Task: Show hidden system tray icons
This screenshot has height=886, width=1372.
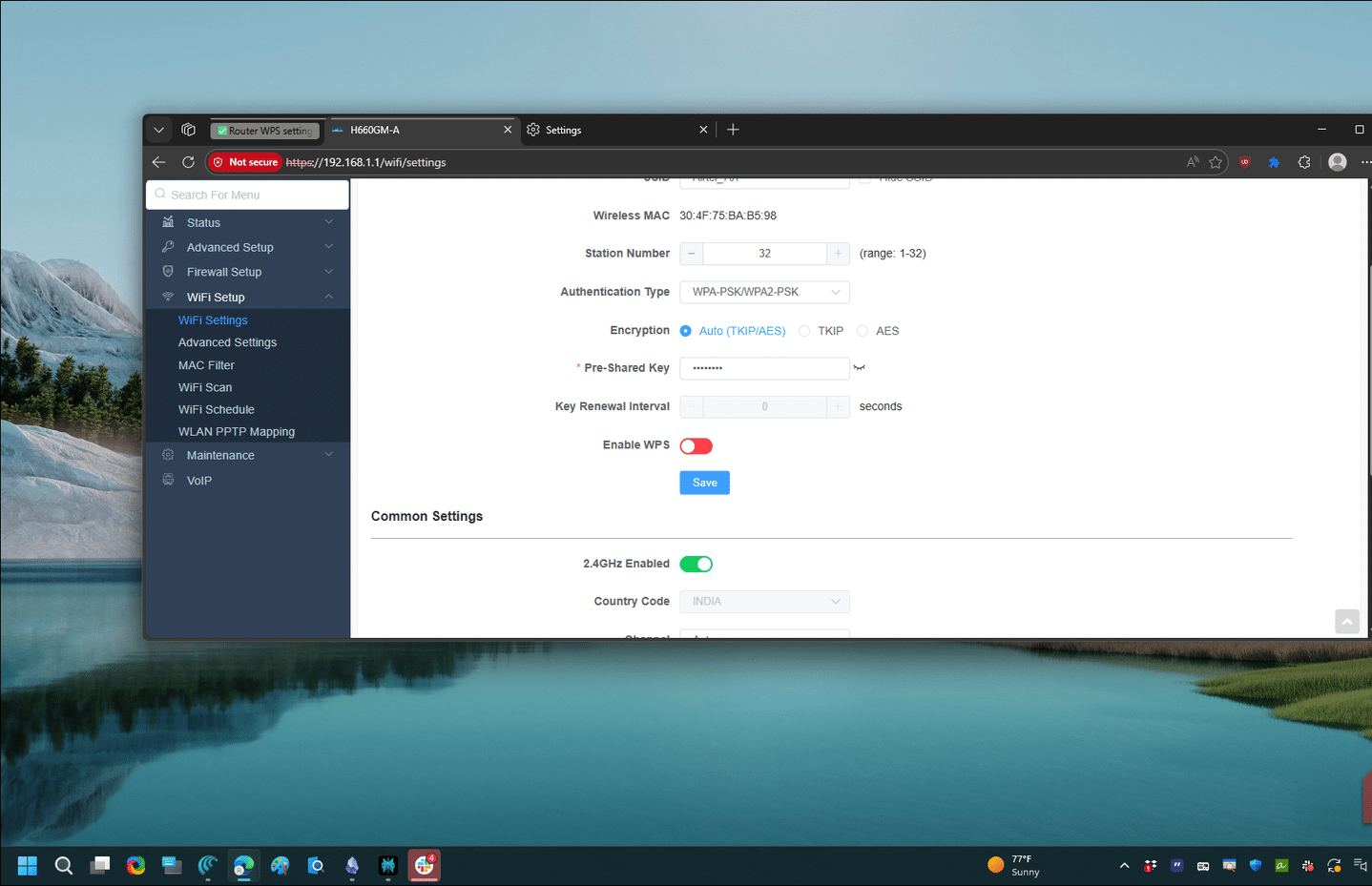Action: [1124, 866]
